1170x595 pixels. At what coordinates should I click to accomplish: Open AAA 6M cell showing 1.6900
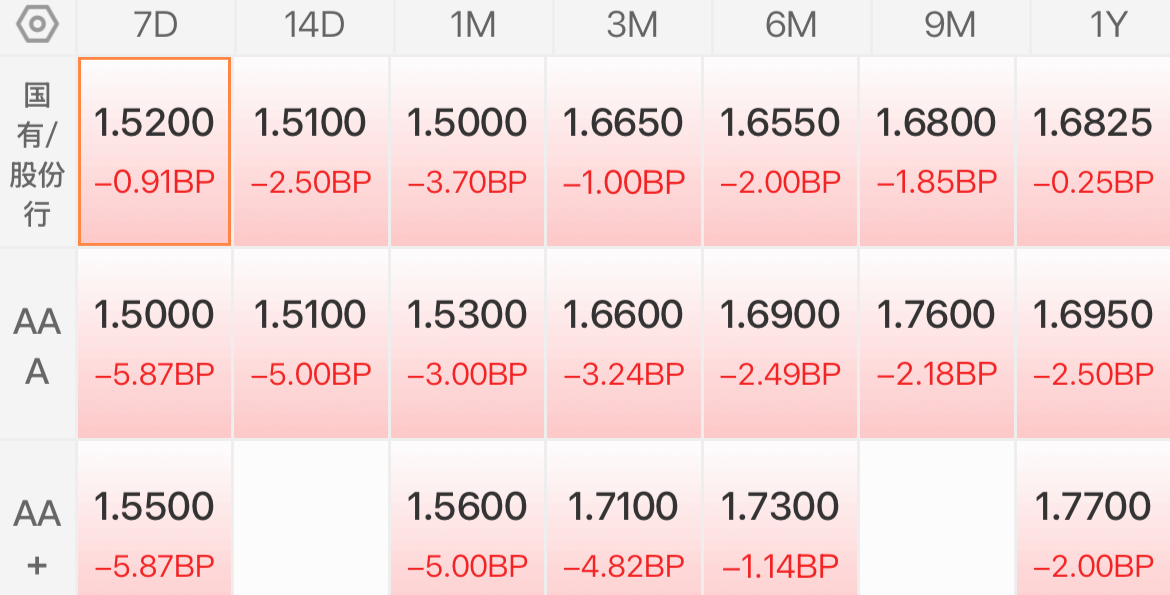pos(780,343)
